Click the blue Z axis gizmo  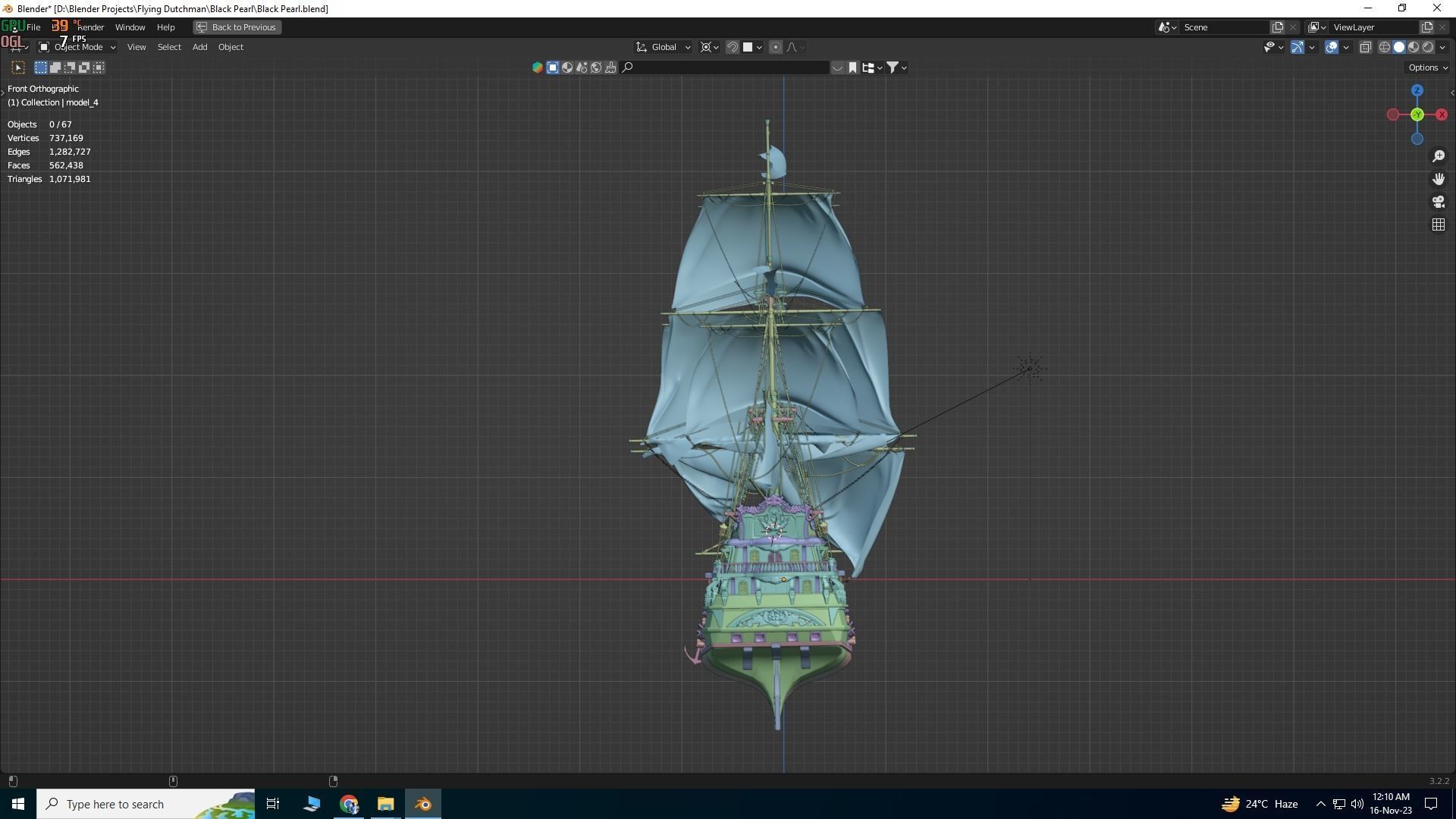pos(1417,90)
